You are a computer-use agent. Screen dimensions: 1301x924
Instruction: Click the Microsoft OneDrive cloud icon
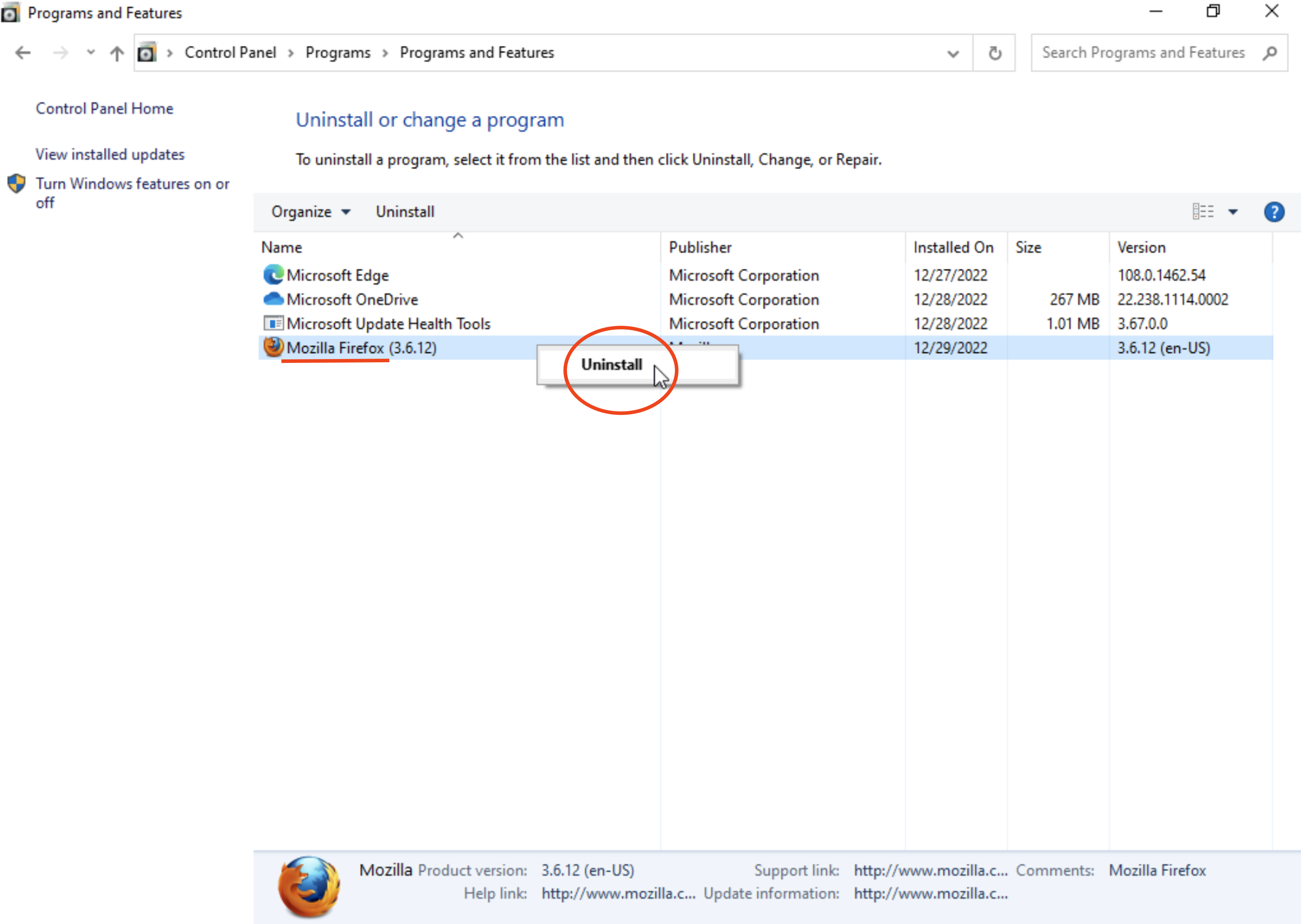(273, 299)
